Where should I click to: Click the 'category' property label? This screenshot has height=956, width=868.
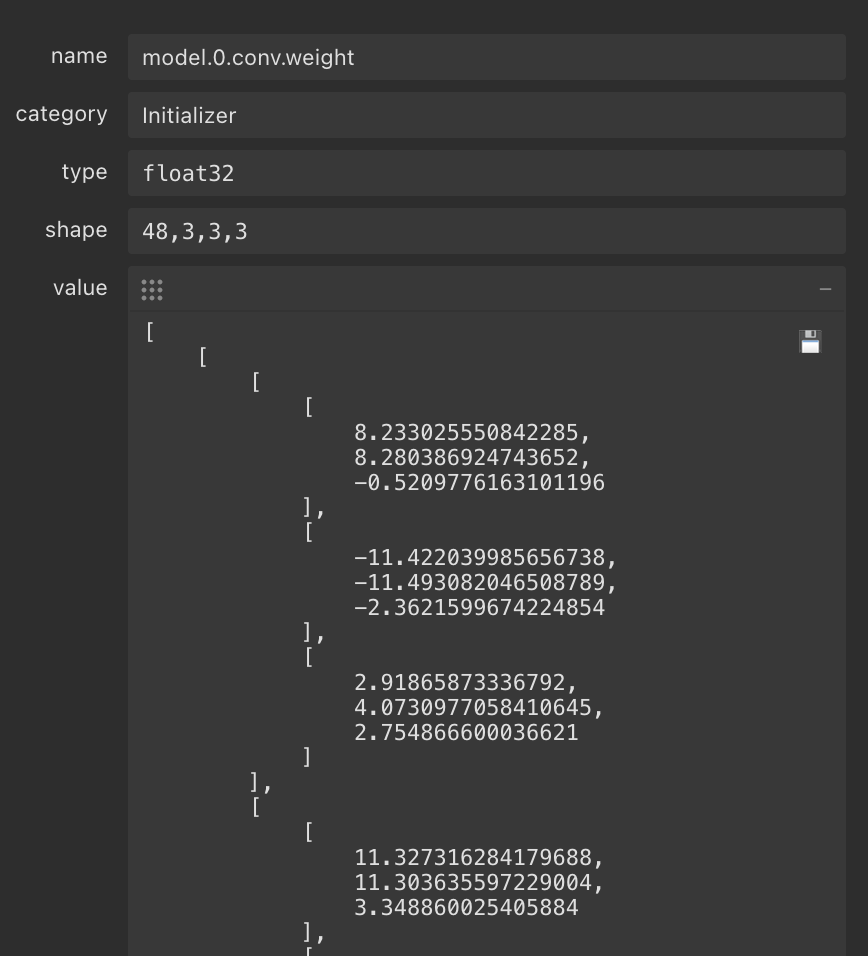click(61, 114)
